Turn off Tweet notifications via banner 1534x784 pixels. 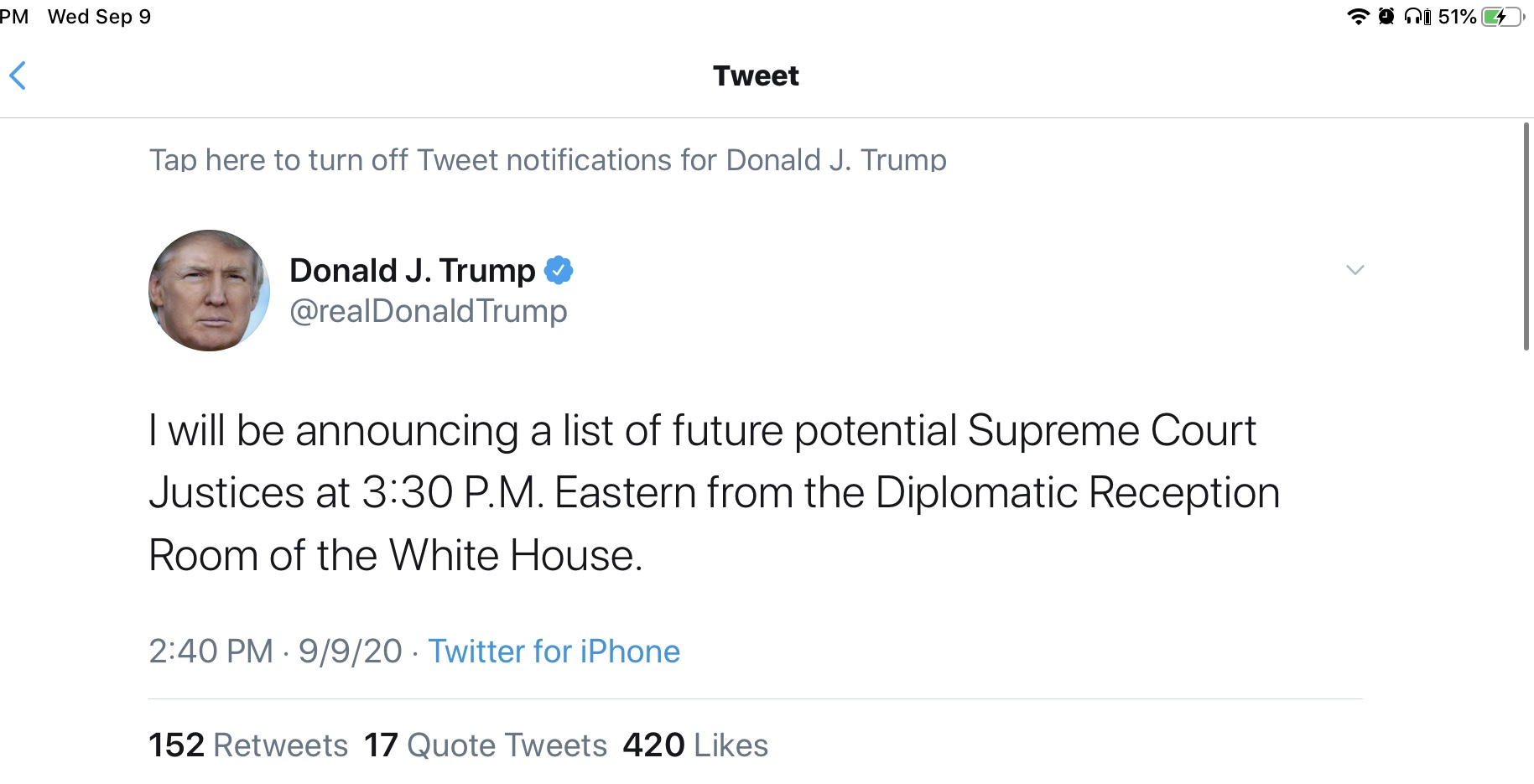click(x=548, y=159)
